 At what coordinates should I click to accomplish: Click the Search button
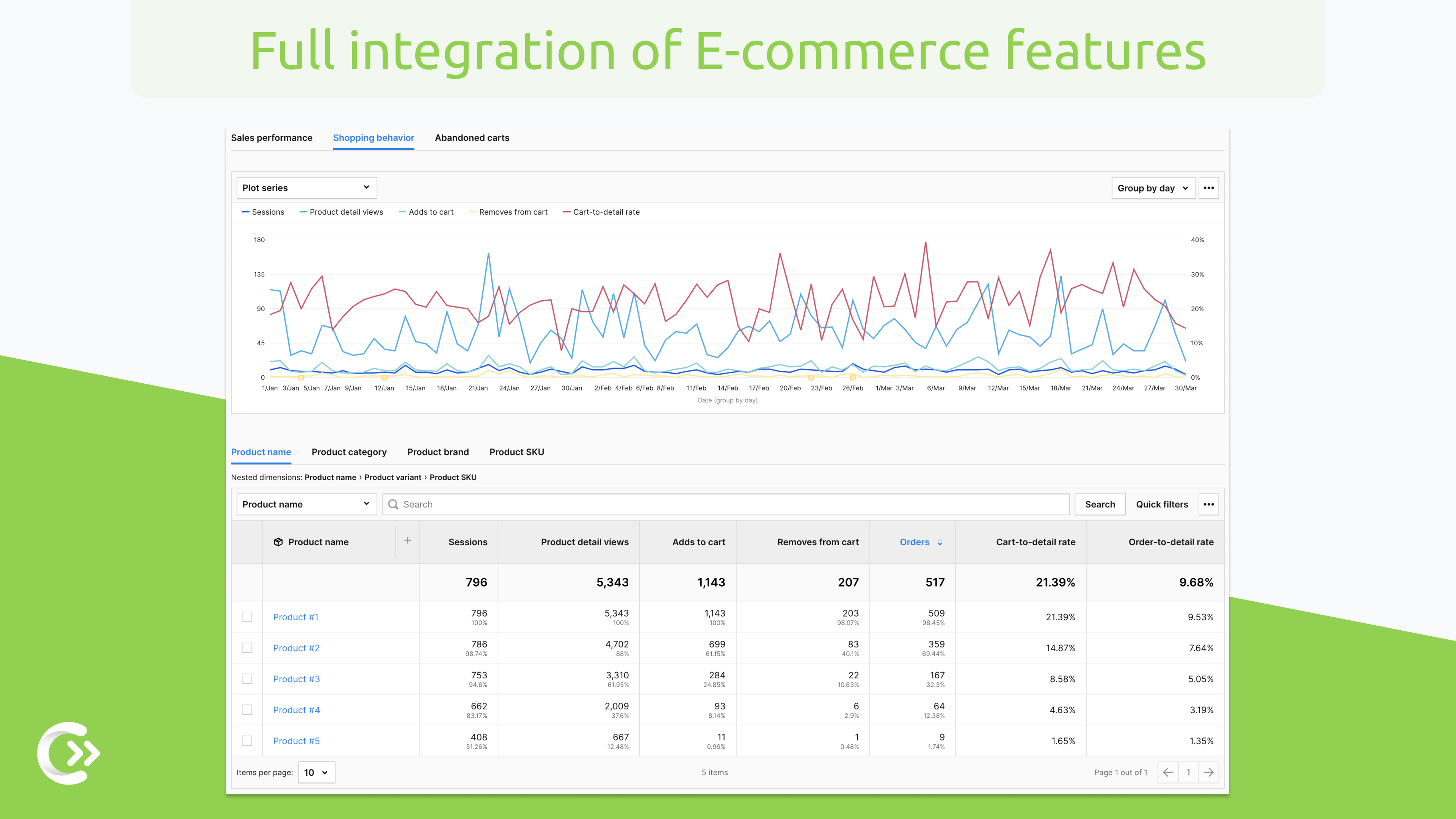click(1100, 504)
